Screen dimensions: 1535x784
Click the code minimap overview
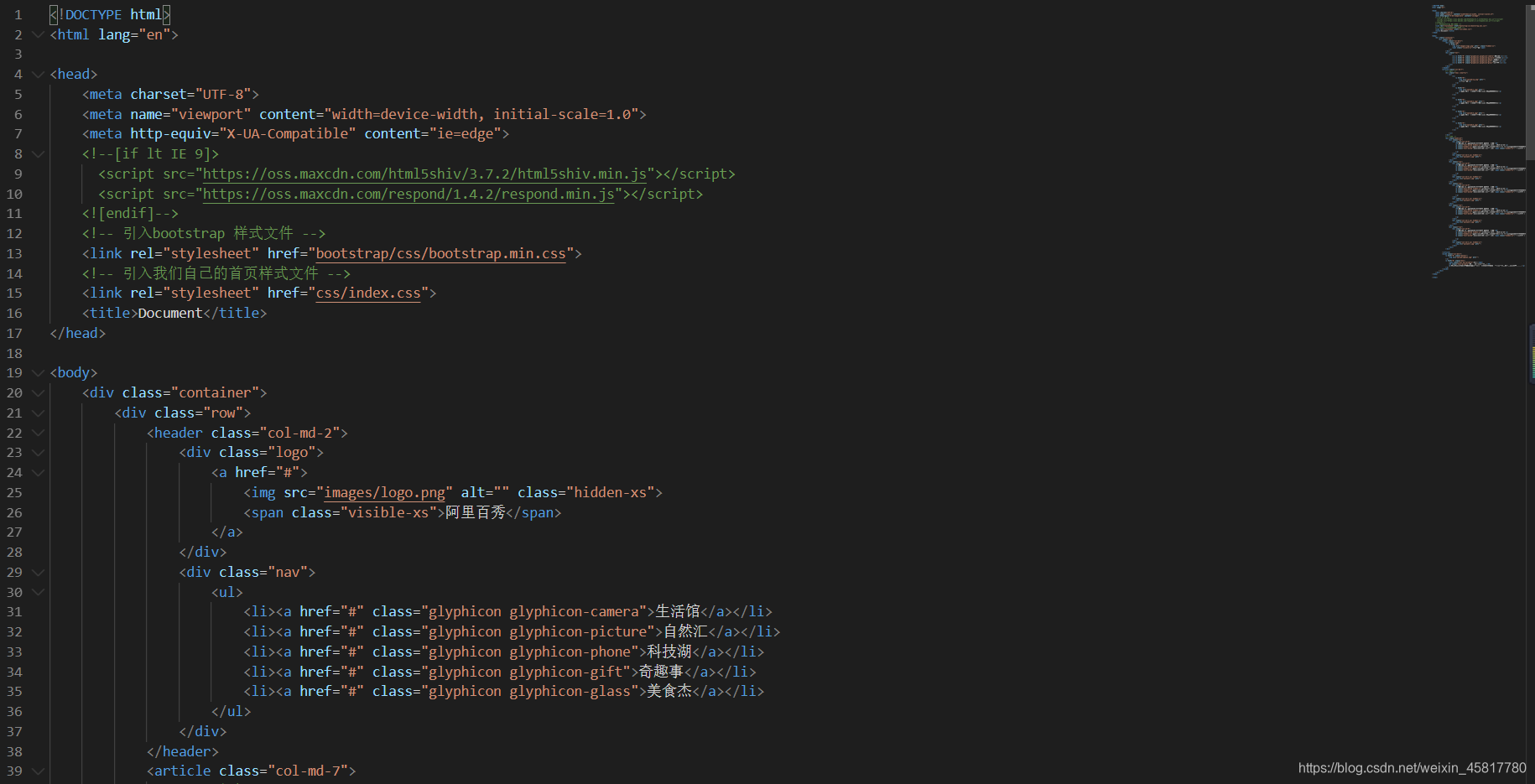click(x=1479, y=141)
